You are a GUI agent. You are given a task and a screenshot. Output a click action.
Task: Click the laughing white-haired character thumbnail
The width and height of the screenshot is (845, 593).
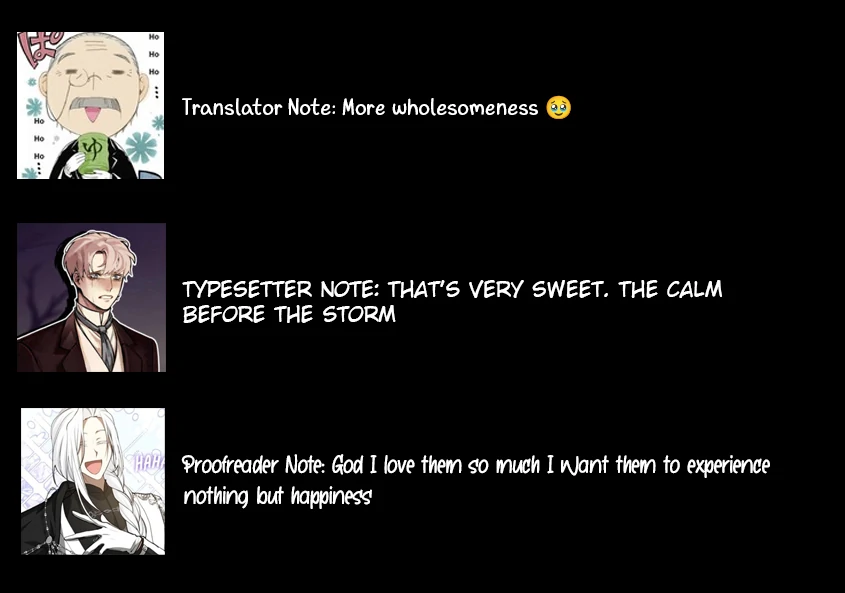coord(93,481)
